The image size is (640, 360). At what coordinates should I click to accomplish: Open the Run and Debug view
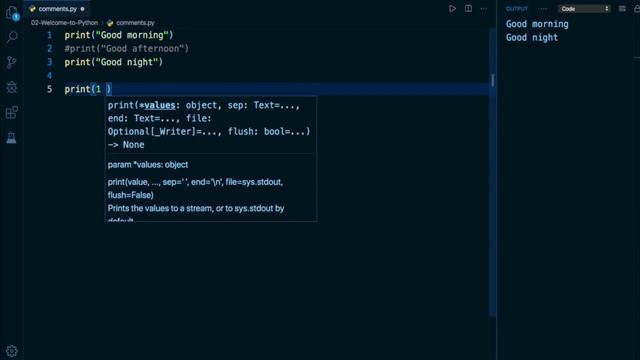pos(12,87)
